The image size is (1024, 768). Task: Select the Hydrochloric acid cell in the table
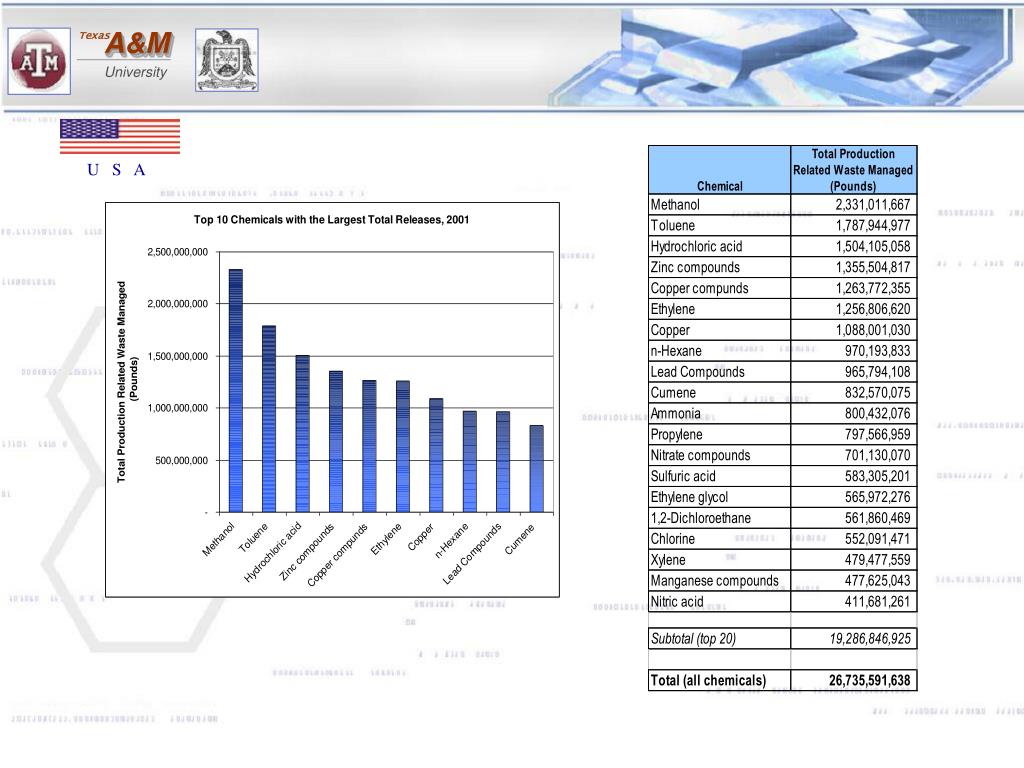pyautogui.click(x=720, y=247)
